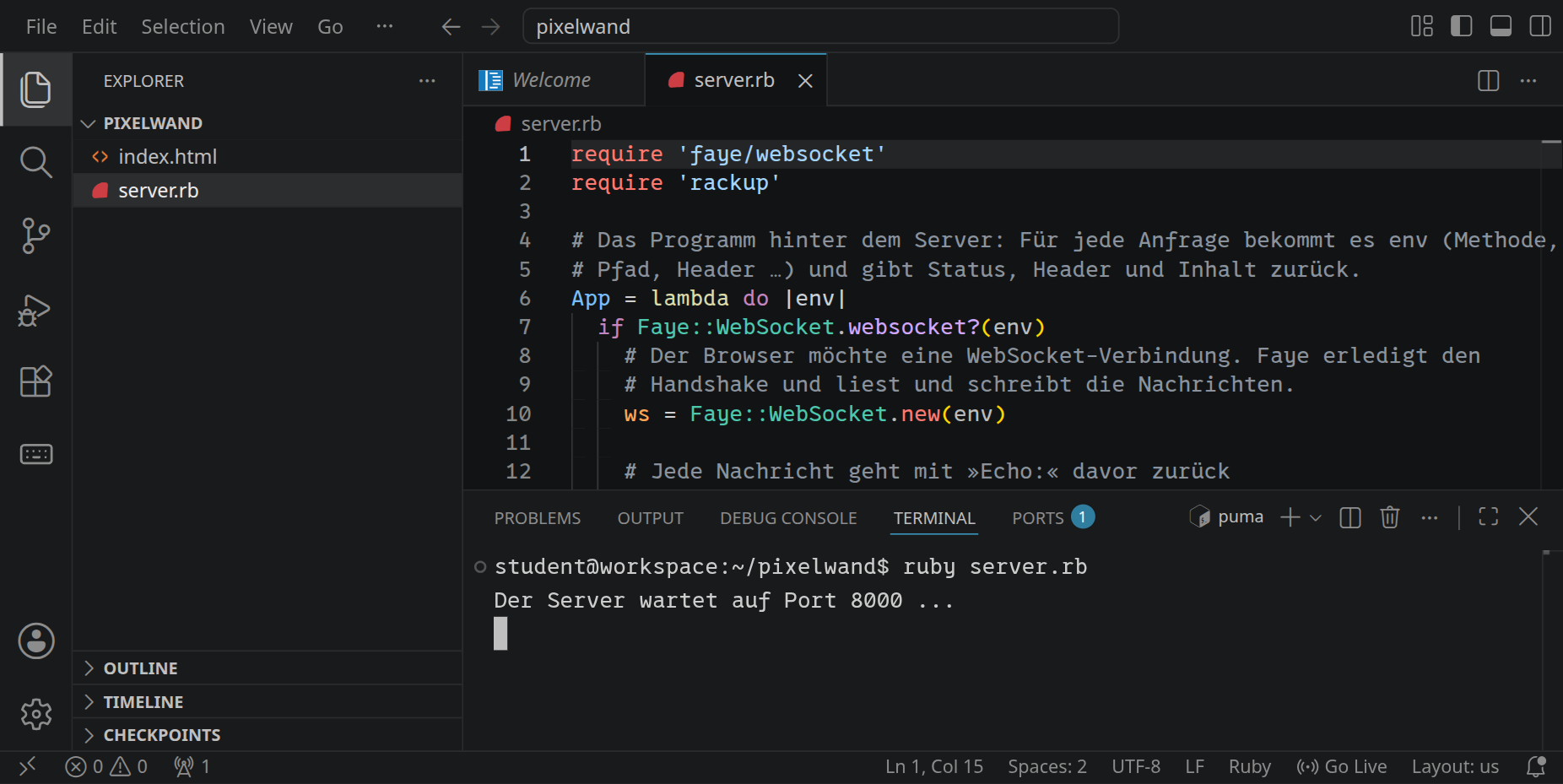This screenshot has width=1563, height=784.
Task: Click the remote window status bar icon
Action: [x=27, y=766]
